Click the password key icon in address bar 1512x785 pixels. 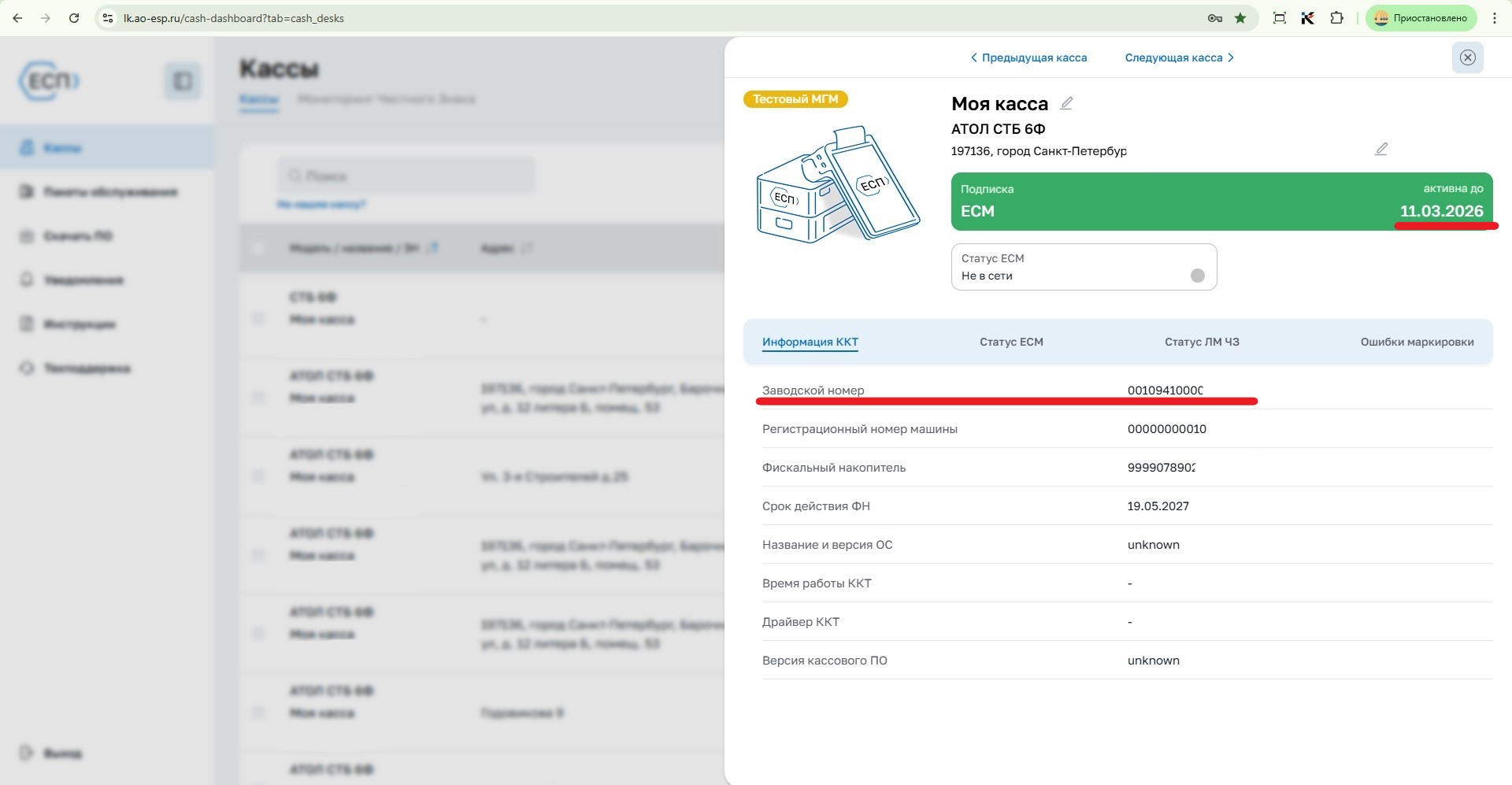(x=1215, y=18)
